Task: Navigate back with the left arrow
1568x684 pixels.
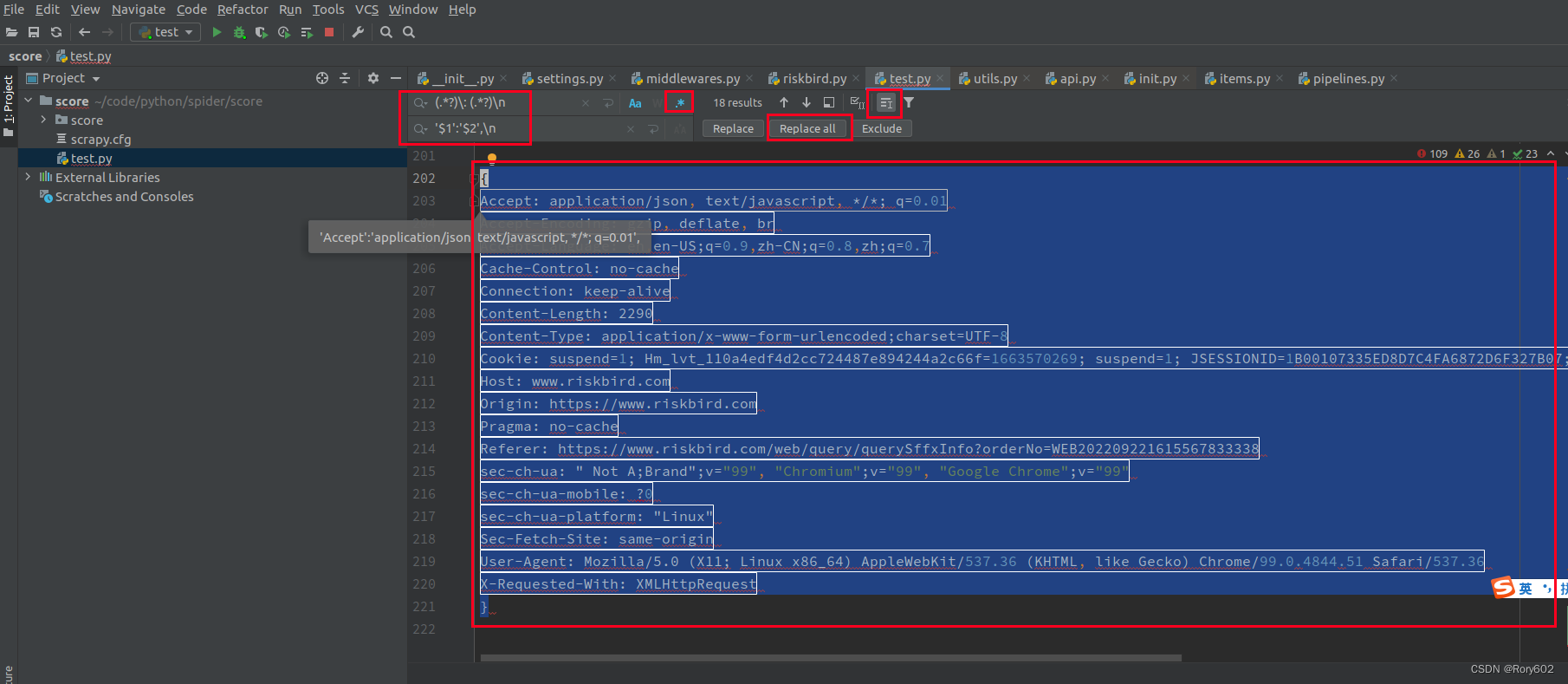Action: 84,32
